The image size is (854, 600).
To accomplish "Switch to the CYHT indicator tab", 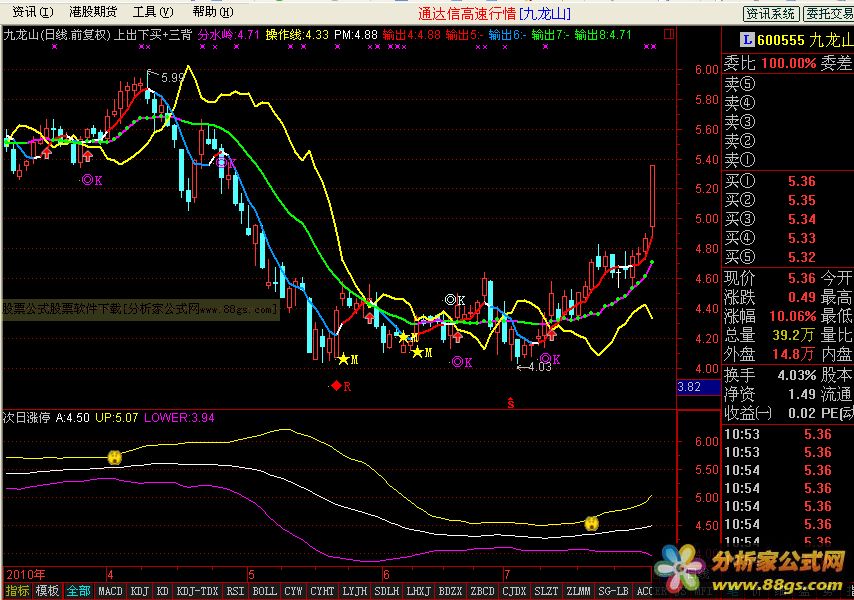I will pos(322,591).
